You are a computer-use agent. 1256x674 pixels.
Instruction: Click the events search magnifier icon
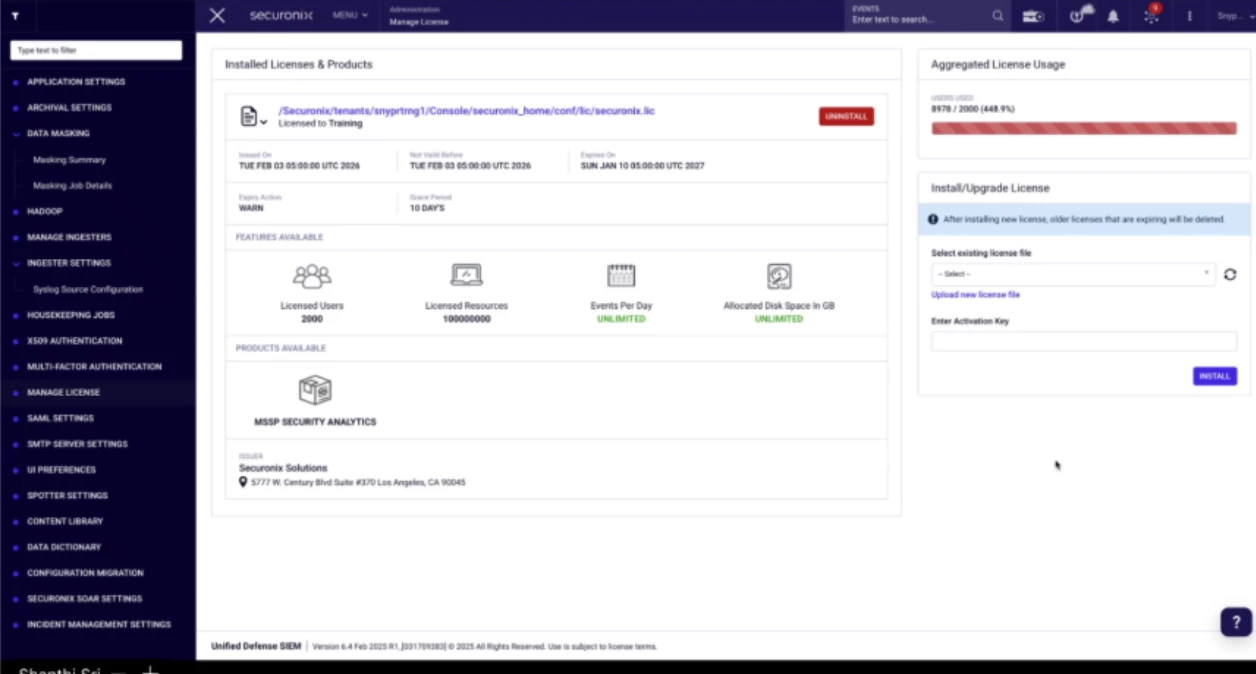coord(997,16)
